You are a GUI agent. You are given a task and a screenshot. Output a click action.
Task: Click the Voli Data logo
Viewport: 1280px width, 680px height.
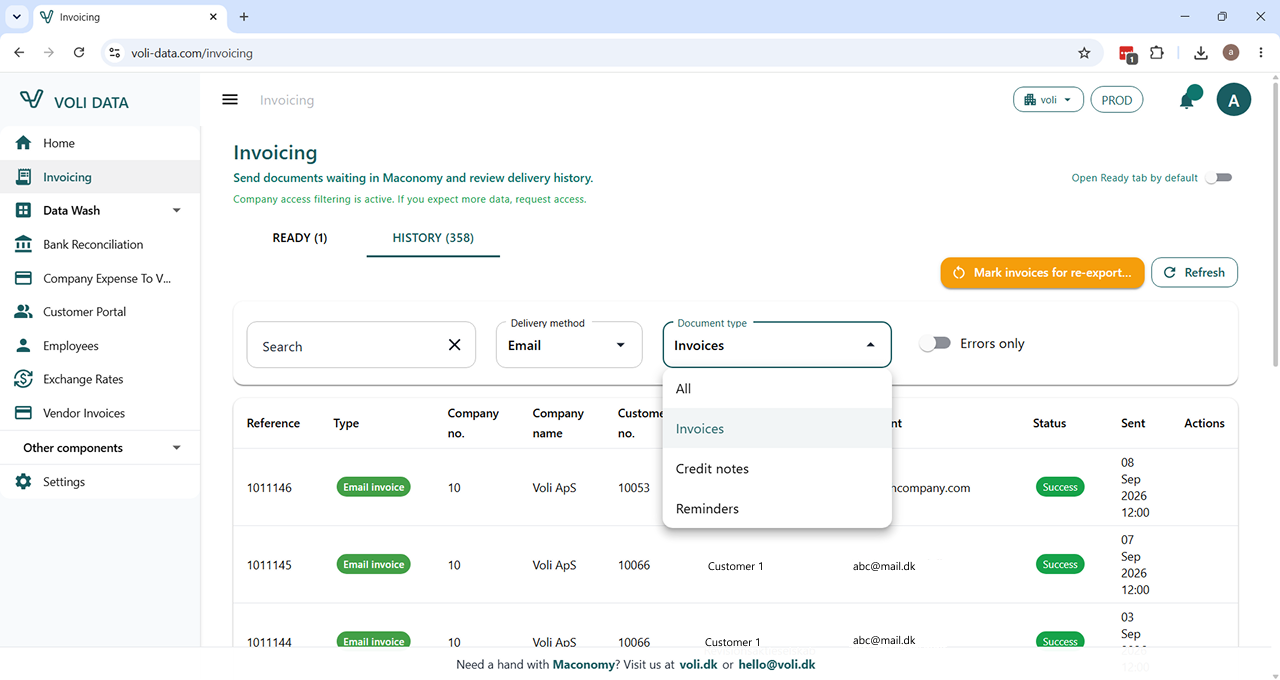(74, 101)
